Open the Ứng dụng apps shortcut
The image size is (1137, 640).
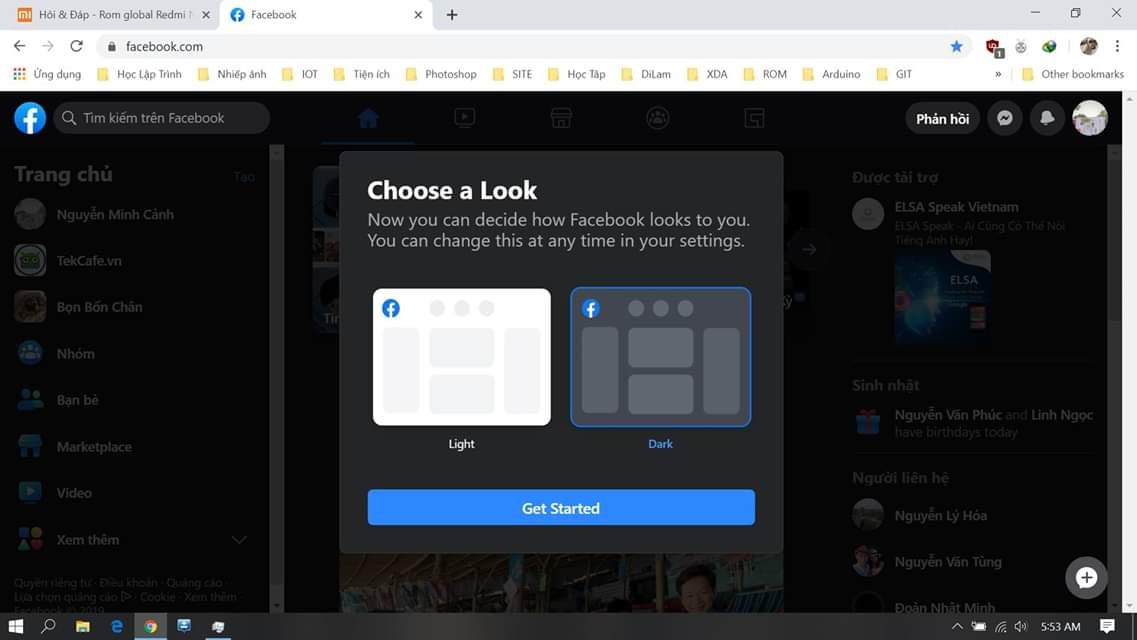46,74
